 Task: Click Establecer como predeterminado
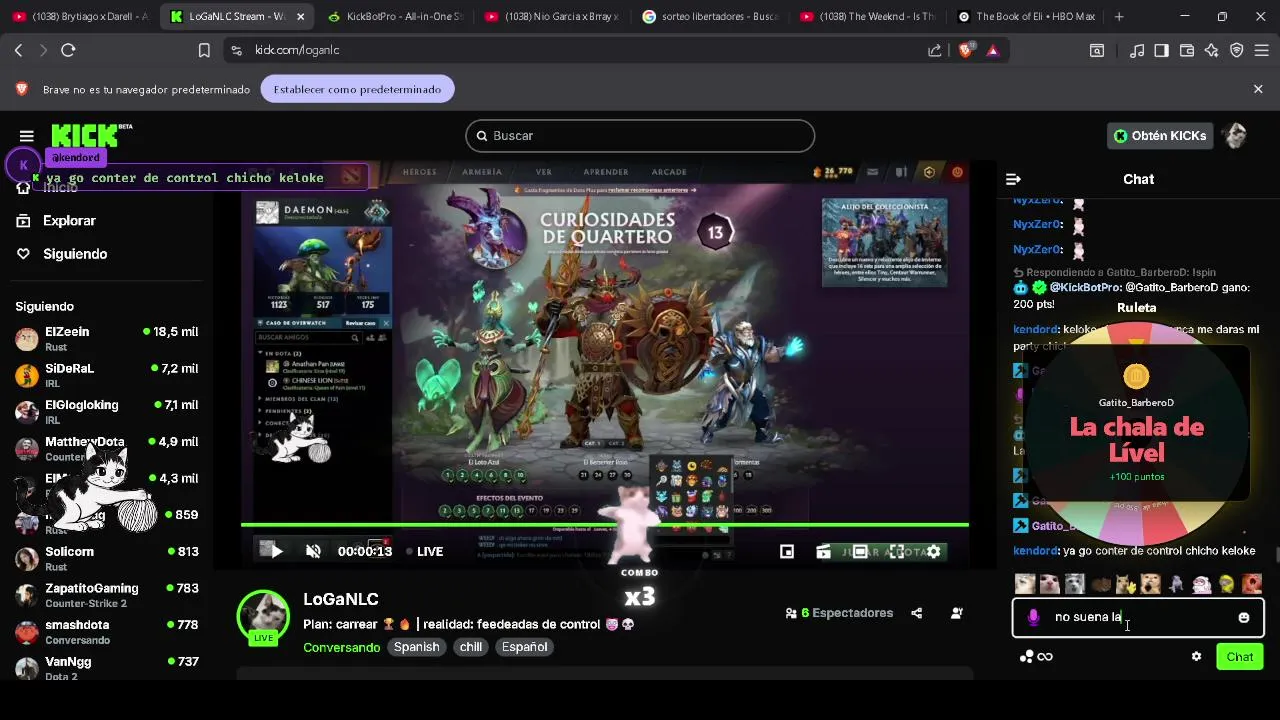pos(357,89)
